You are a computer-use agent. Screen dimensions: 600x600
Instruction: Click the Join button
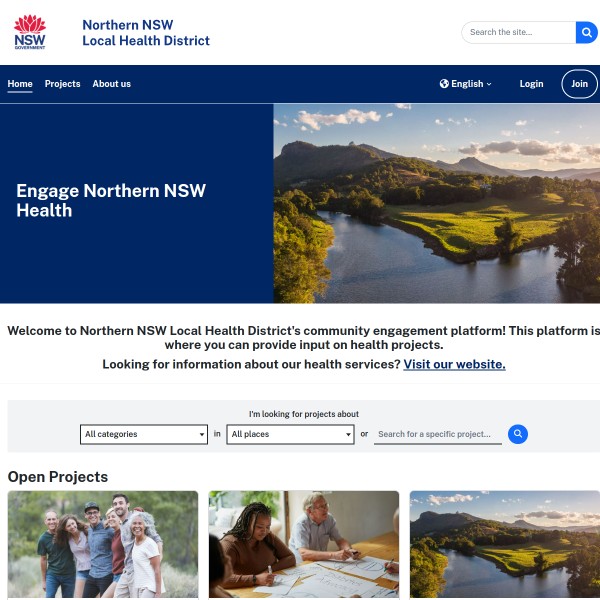(x=579, y=84)
